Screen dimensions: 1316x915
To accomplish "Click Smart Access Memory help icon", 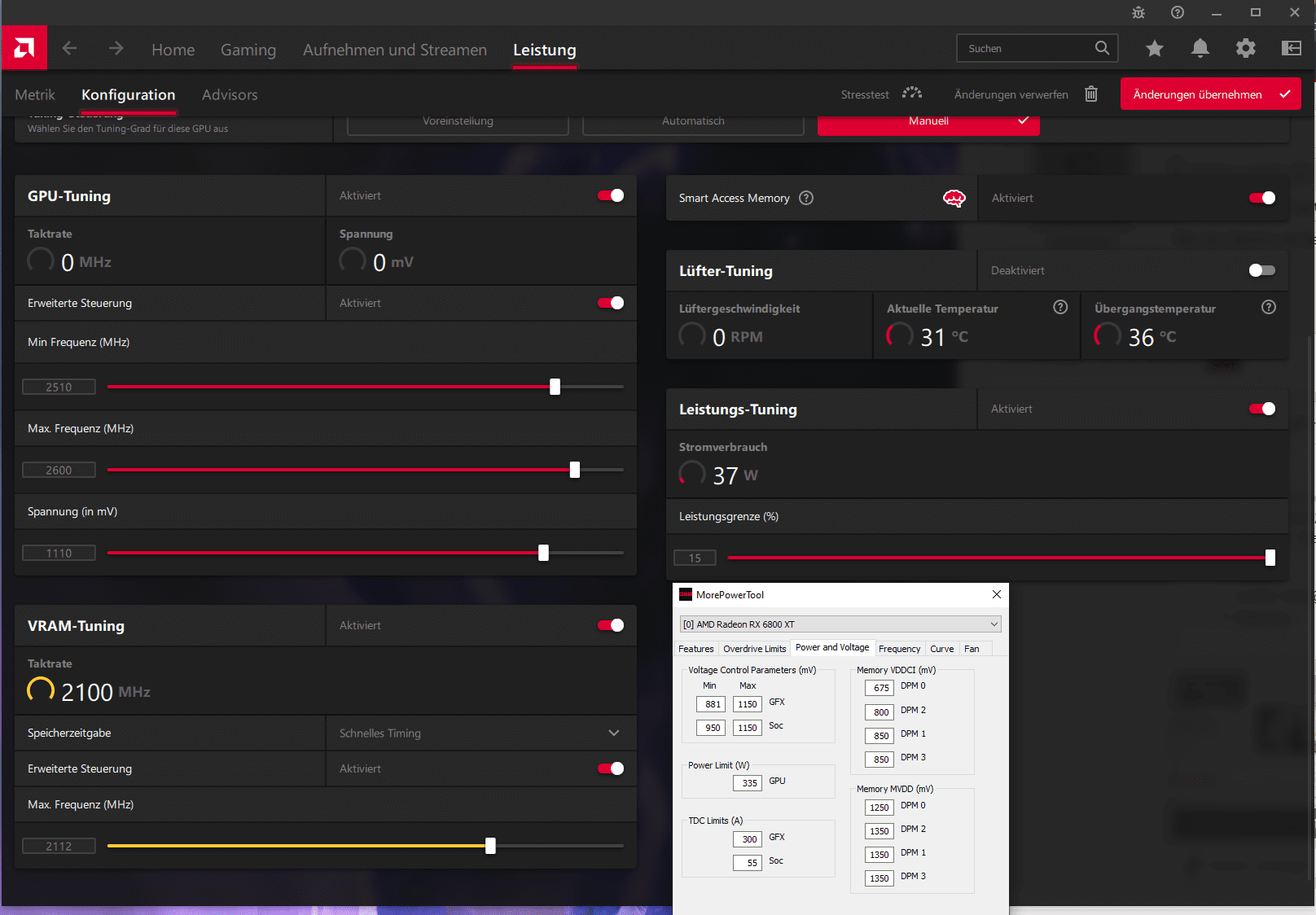I will [x=806, y=198].
